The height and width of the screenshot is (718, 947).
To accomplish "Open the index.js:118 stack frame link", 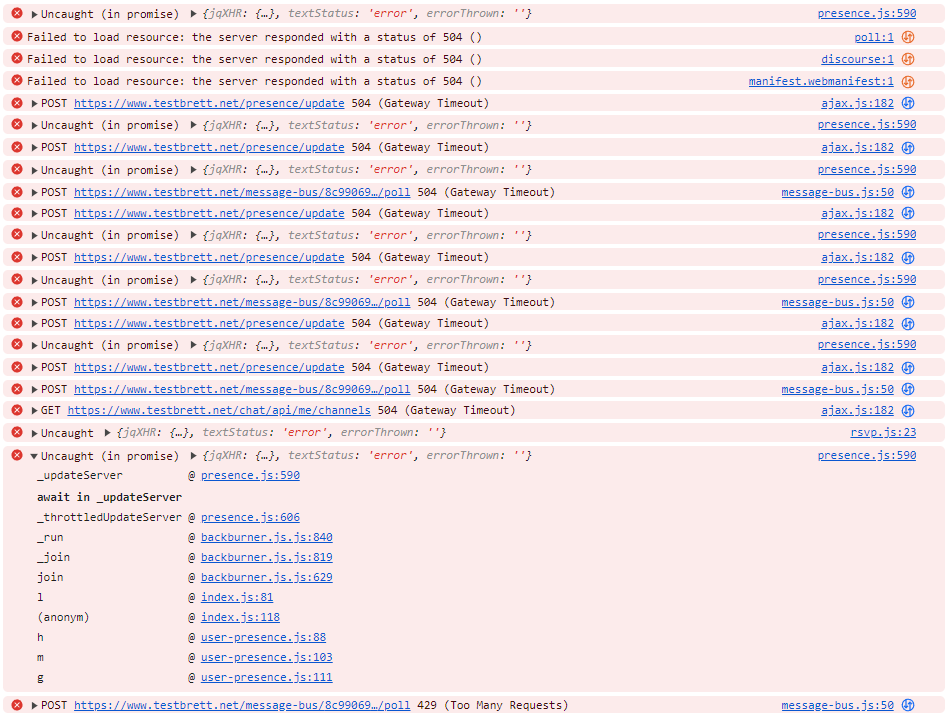I will [240, 617].
